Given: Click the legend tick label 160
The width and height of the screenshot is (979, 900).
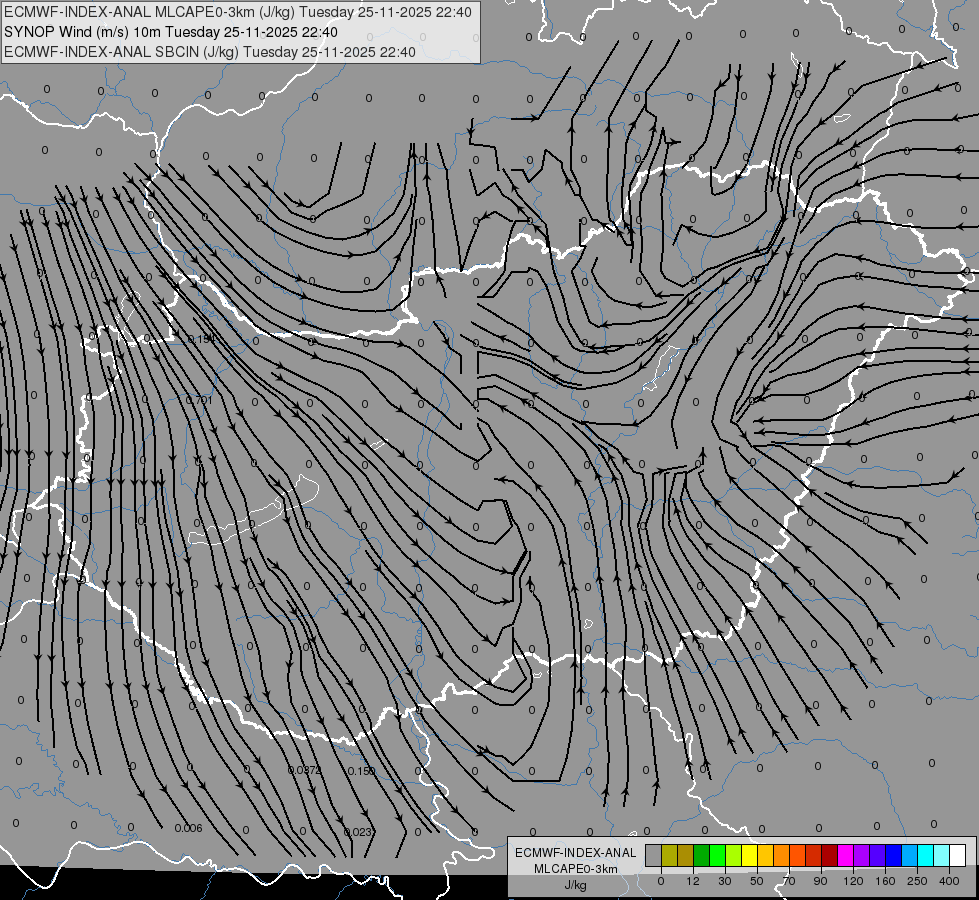Looking at the screenshot, I should [x=885, y=881].
